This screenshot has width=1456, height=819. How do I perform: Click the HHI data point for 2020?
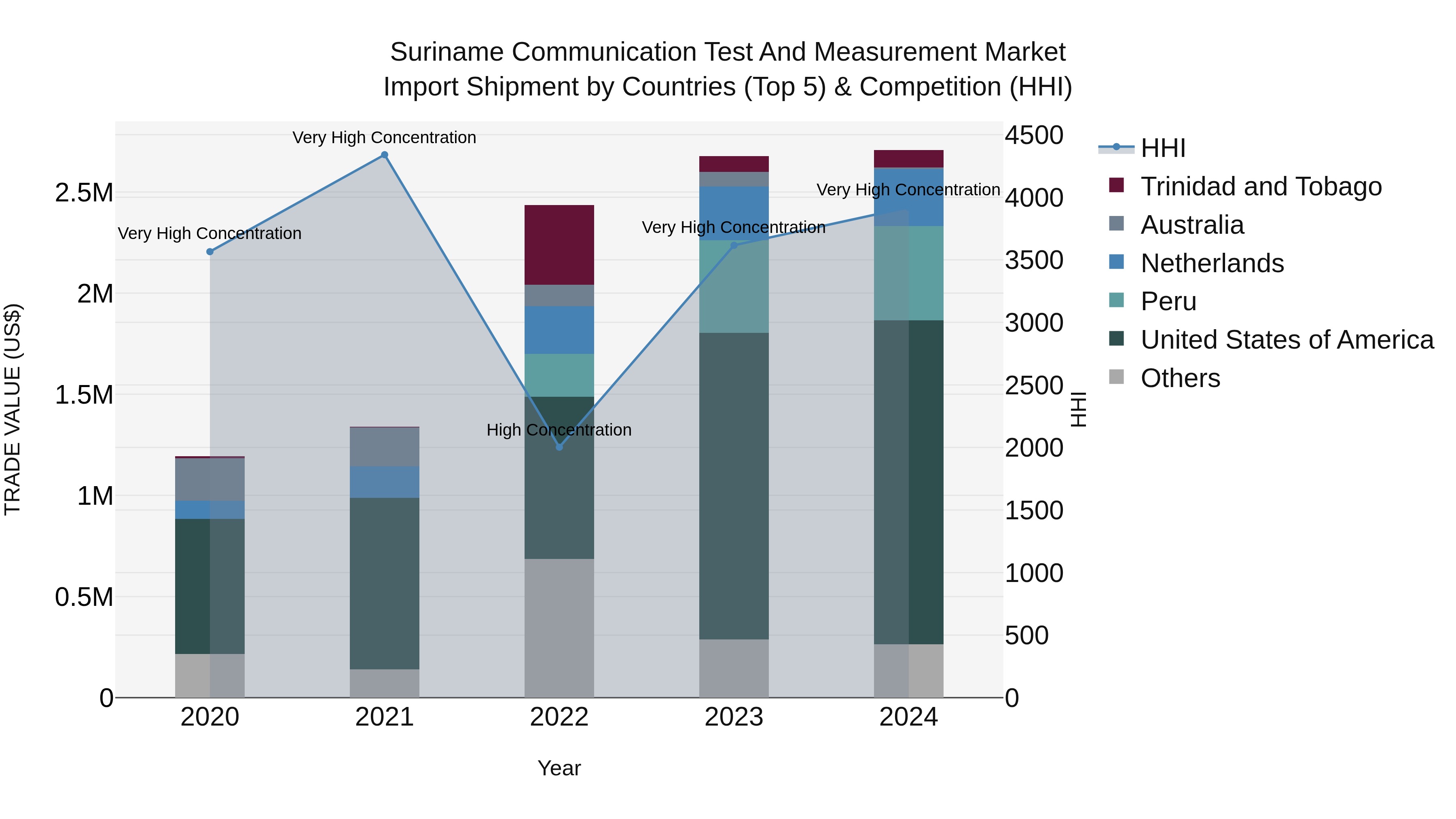pos(210,252)
